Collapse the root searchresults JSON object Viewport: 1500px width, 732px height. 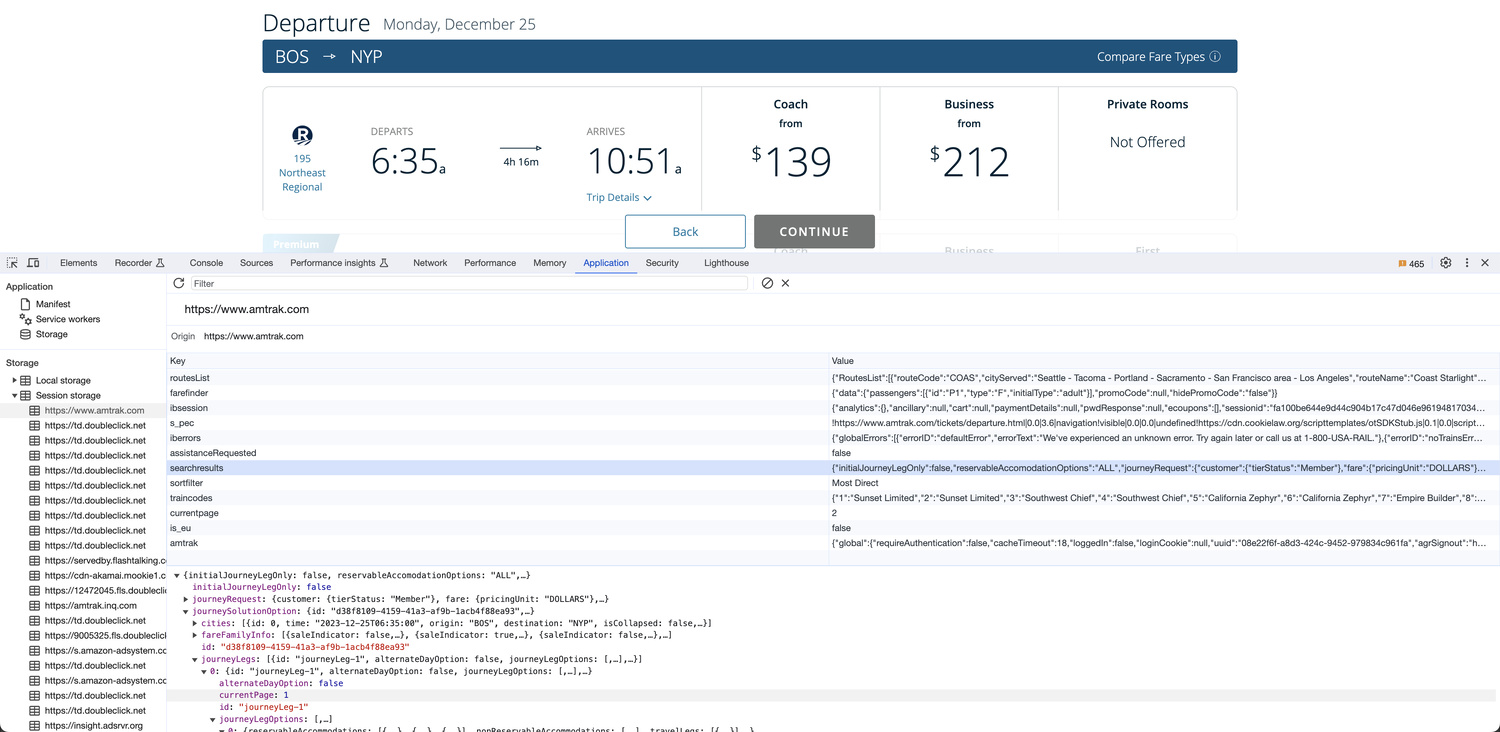tap(177, 576)
